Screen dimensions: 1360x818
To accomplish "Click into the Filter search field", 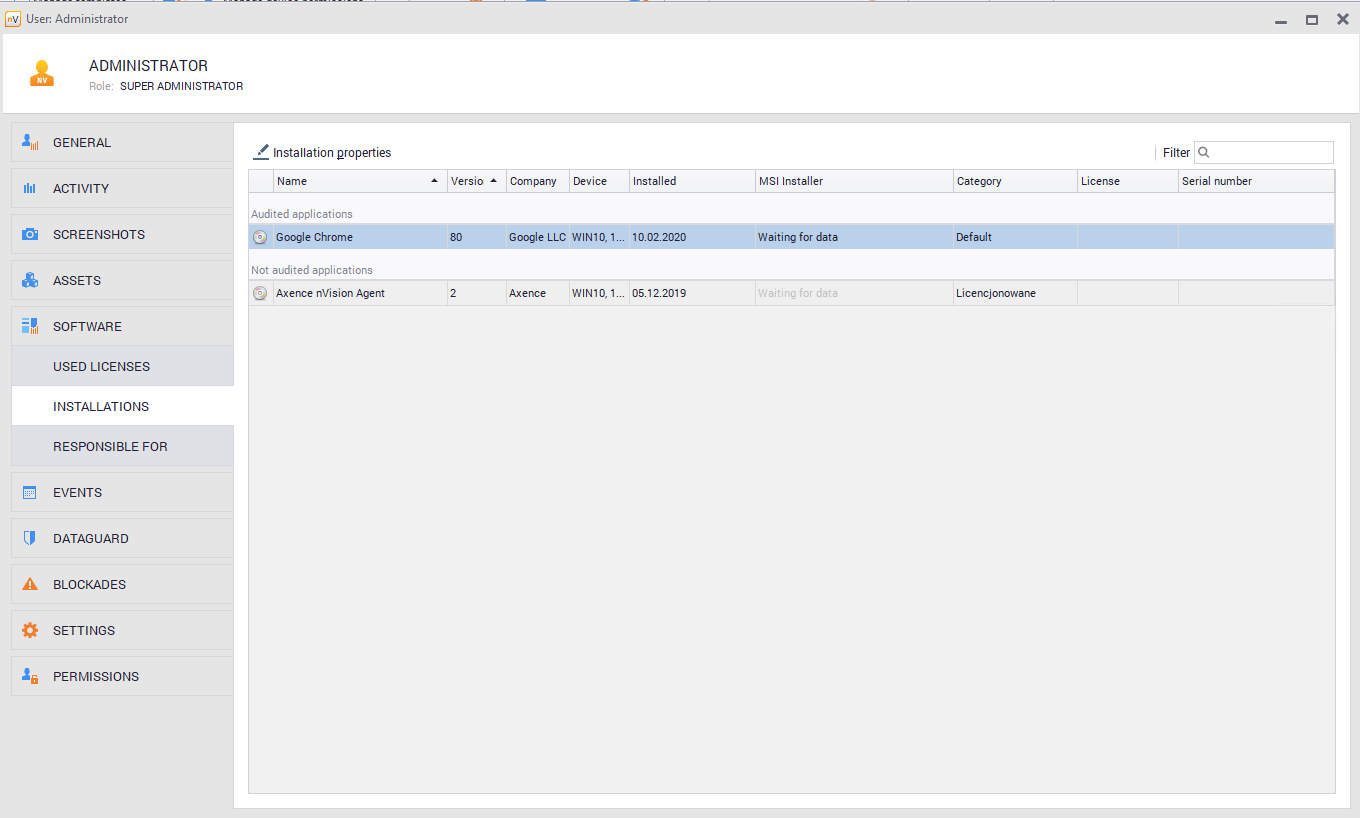I will (x=1270, y=152).
